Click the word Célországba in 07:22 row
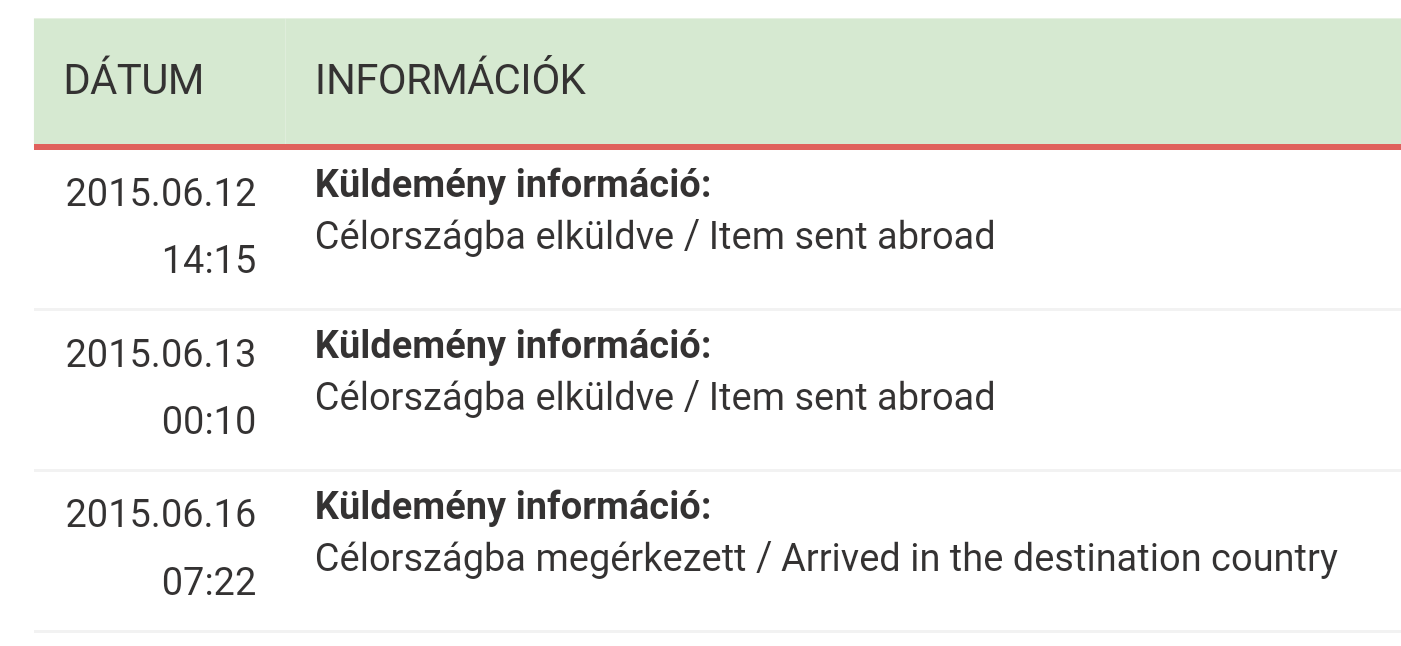1401x646 pixels. (x=420, y=559)
